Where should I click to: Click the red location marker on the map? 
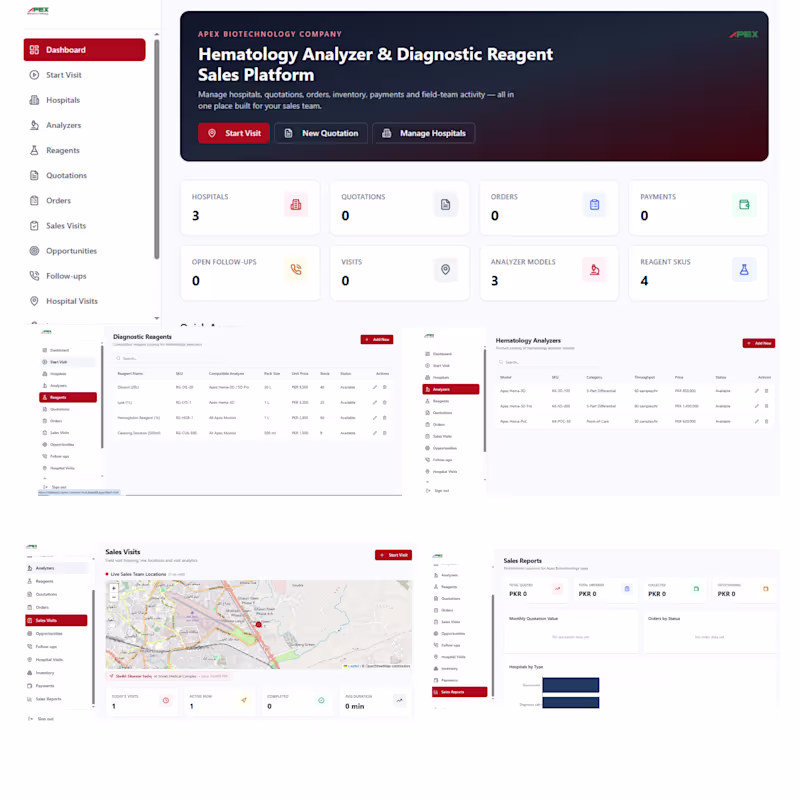click(x=259, y=624)
